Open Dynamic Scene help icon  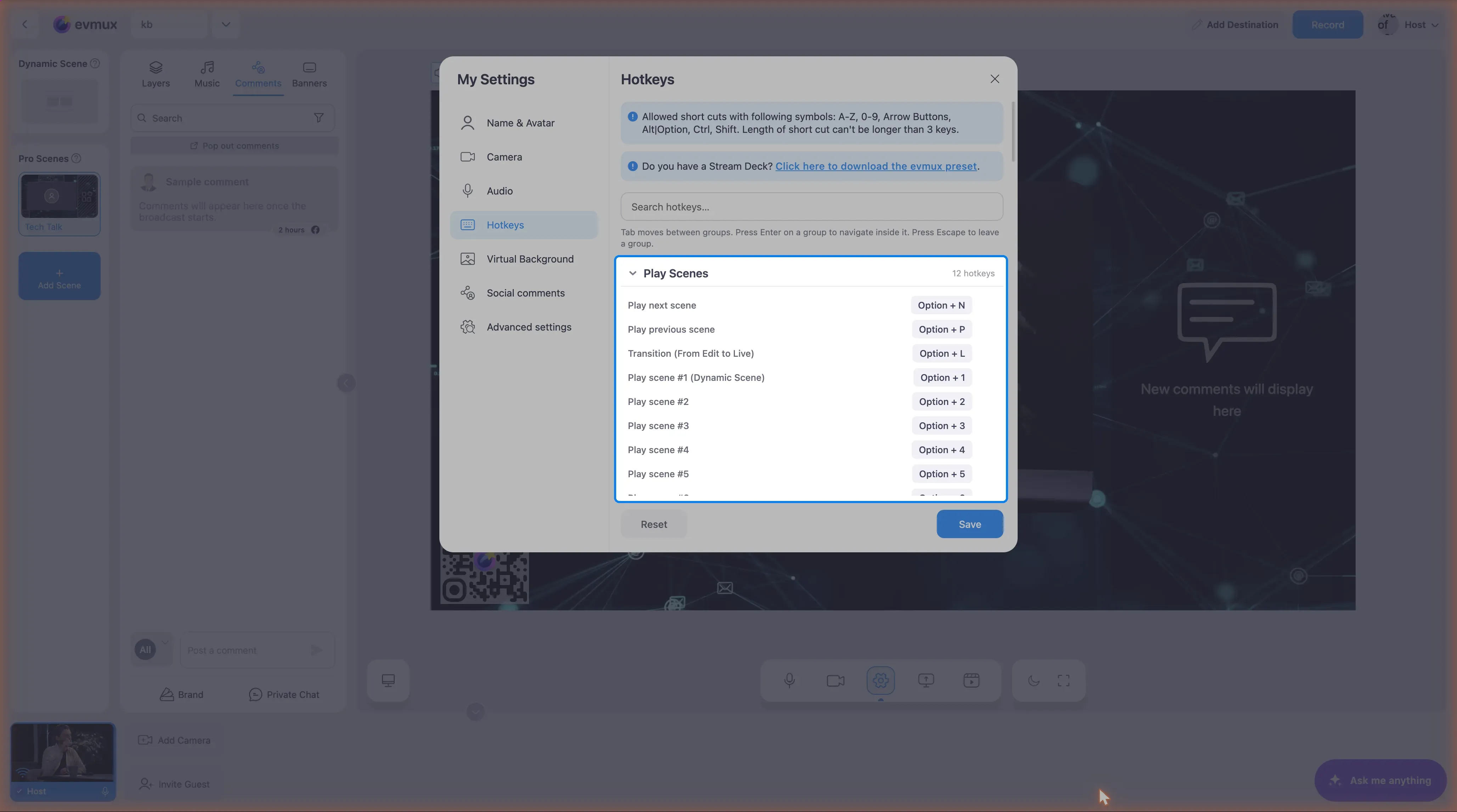click(95, 63)
